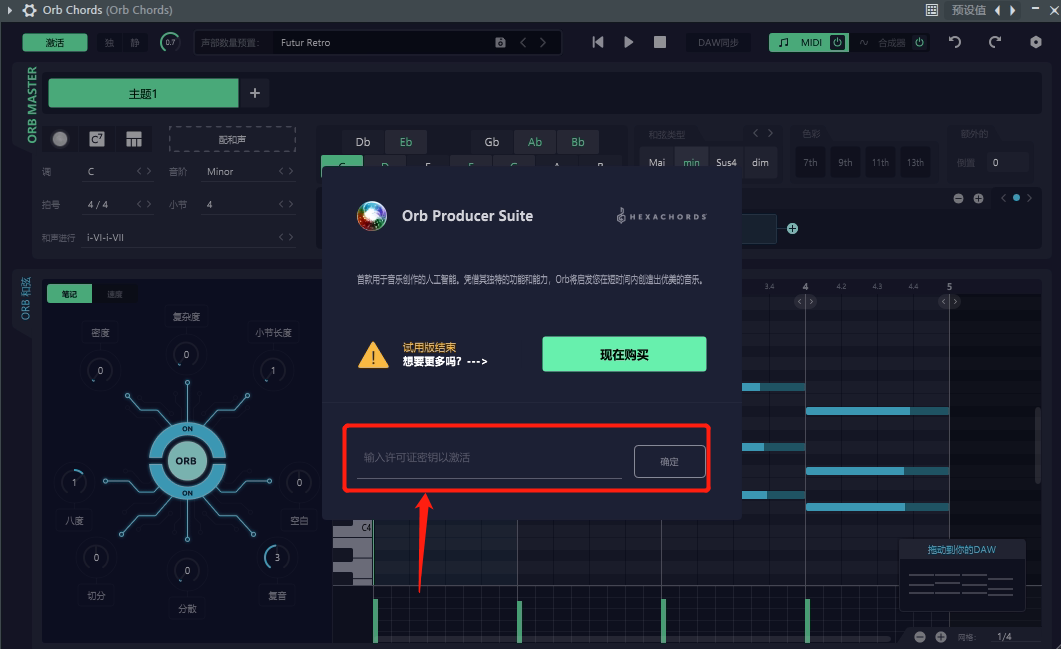Click the Play button in the transport bar

[x=629, y=42]
